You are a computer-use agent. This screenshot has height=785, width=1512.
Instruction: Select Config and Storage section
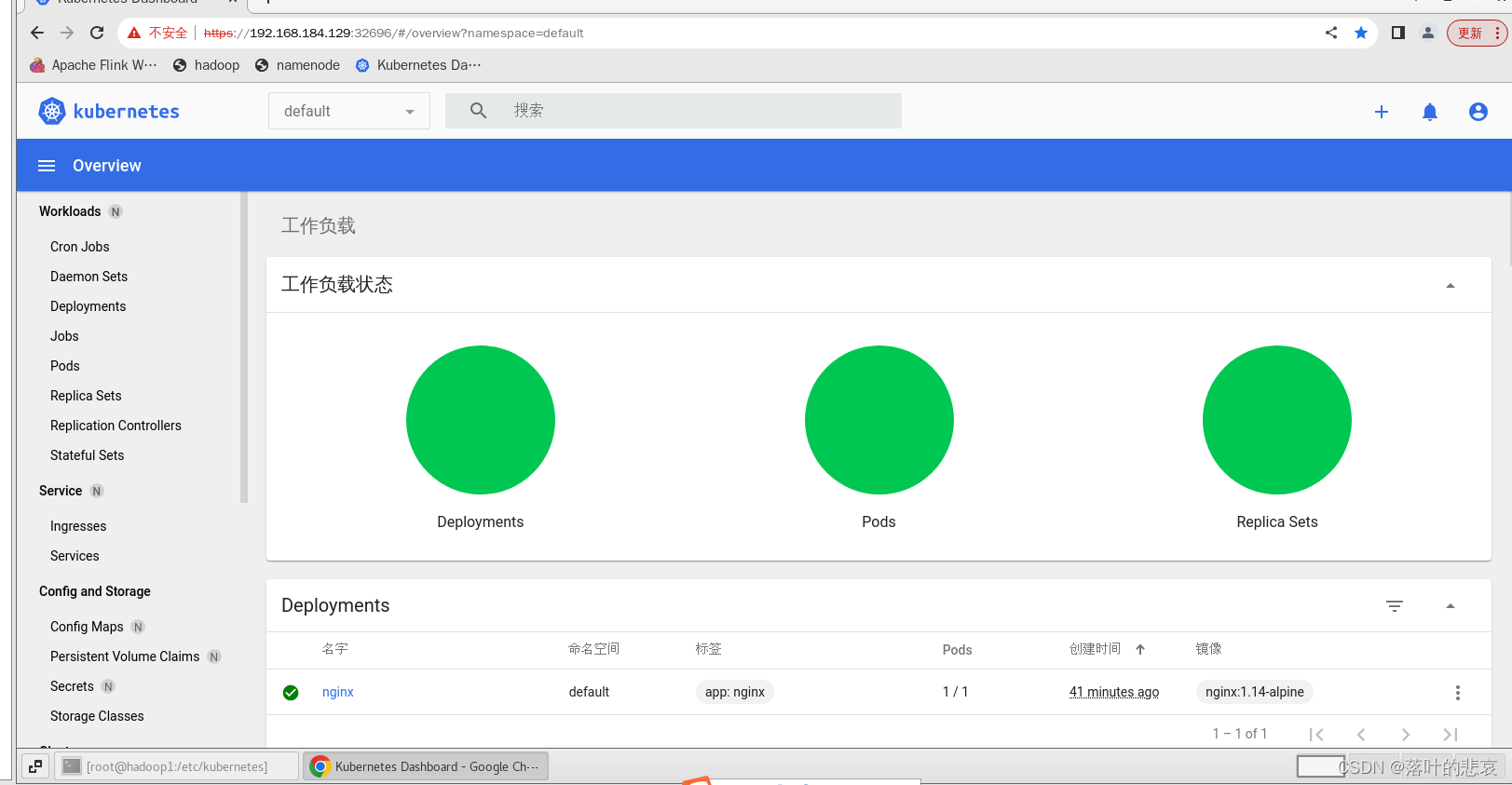click(95, 591)
